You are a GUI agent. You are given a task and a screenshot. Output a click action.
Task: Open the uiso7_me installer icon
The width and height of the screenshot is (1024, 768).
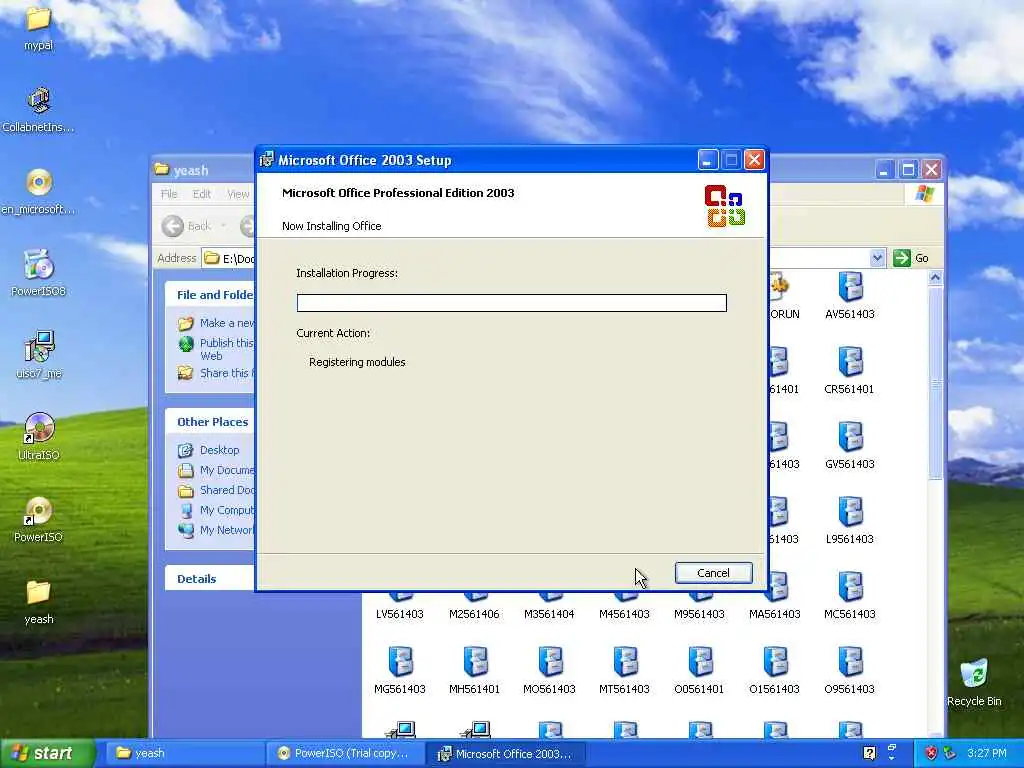(39, 356)
